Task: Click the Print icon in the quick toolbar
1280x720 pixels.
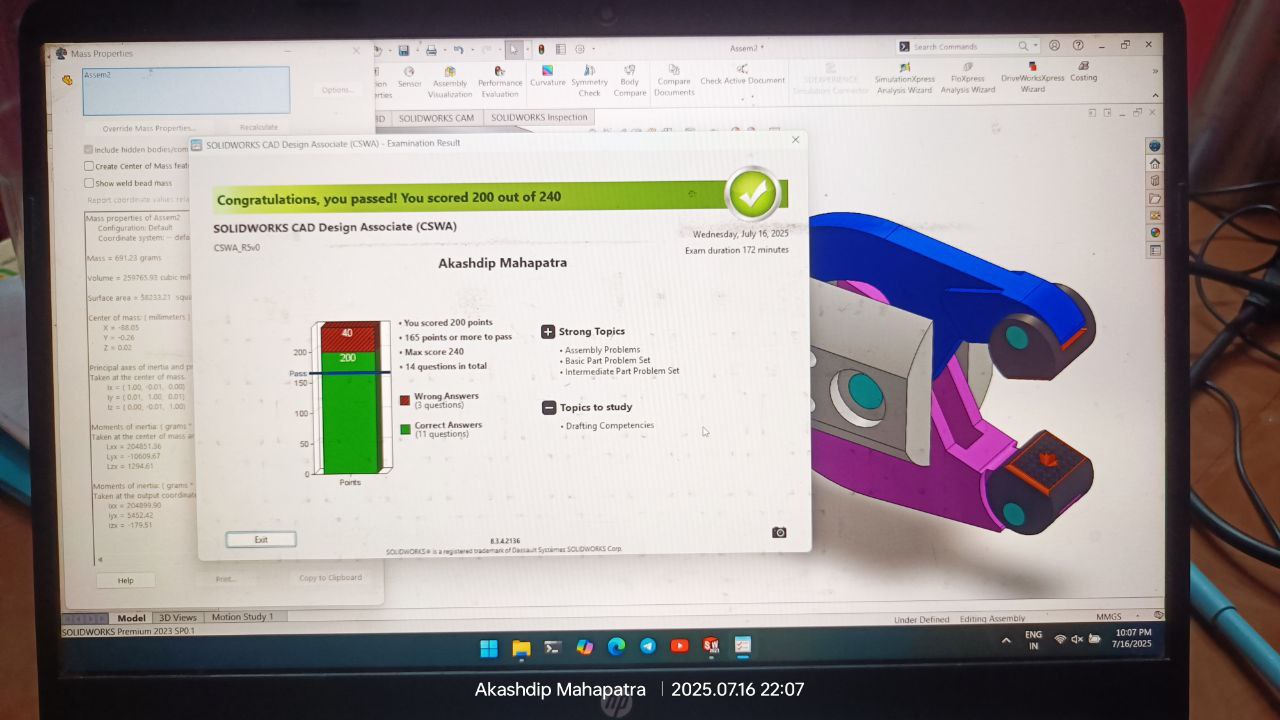Action: (431, 50)
